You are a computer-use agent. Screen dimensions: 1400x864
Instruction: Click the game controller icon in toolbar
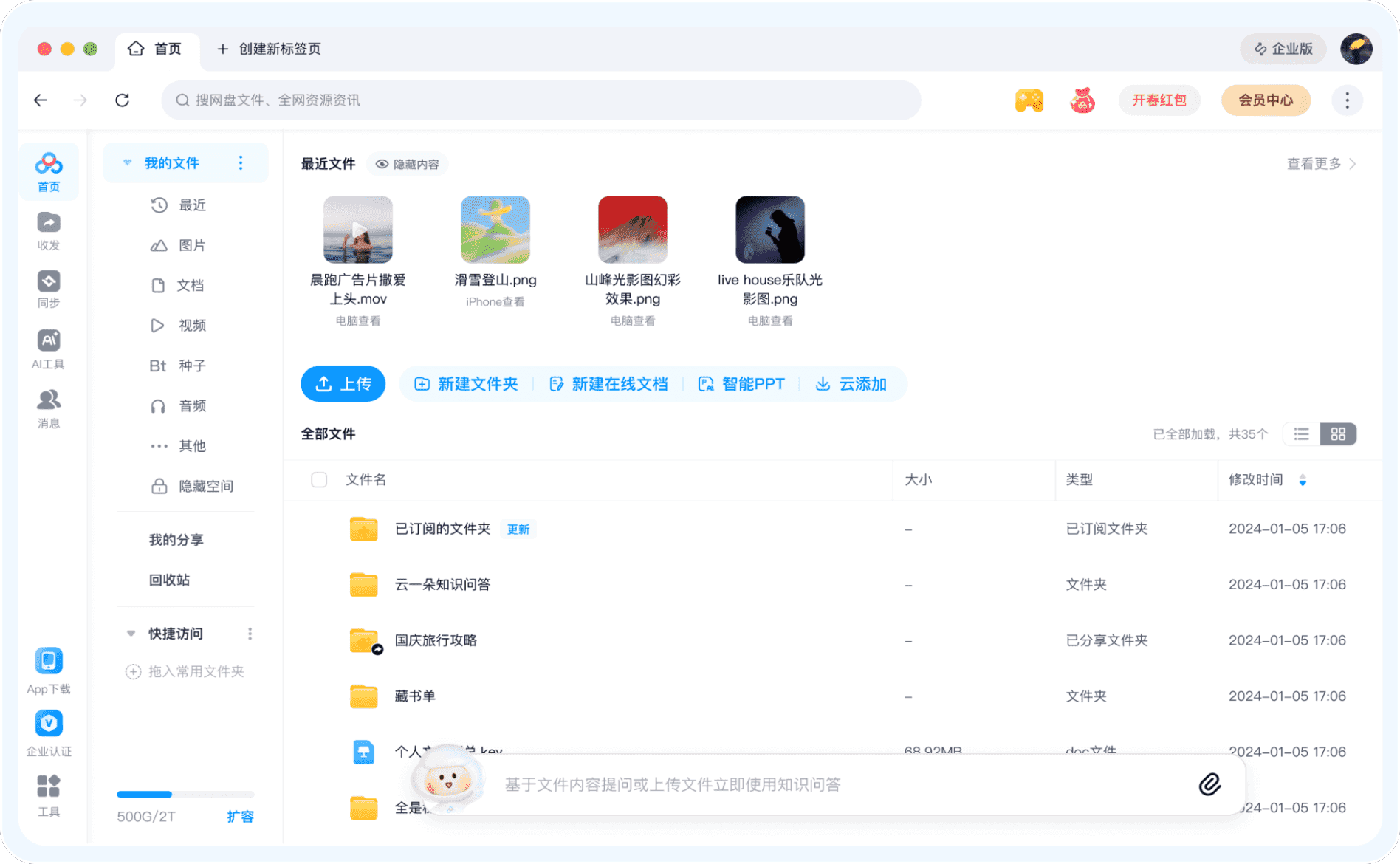[1029, 100]
